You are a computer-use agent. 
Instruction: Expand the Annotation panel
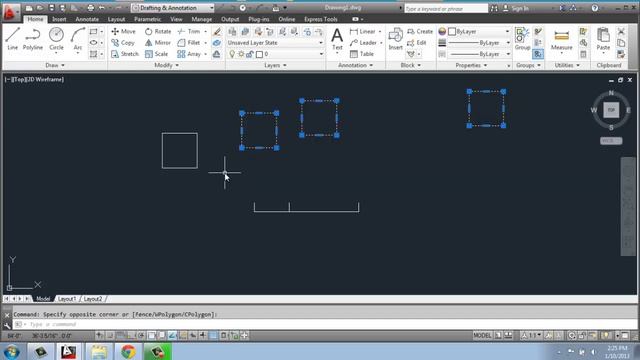click(x=355, y=65)
